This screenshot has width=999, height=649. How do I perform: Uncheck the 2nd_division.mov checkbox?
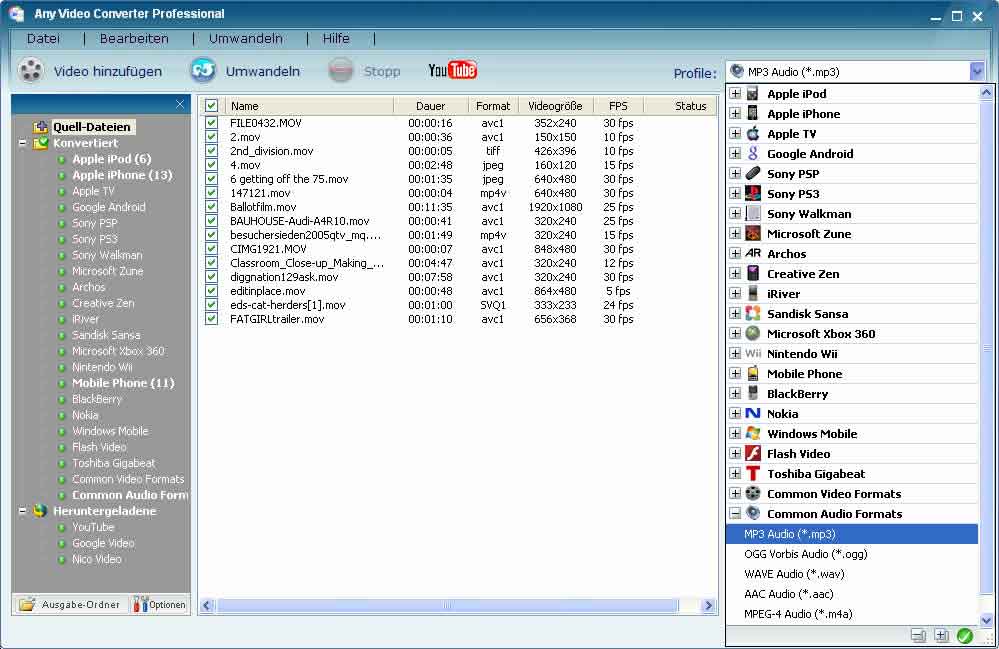click(212, 150)
